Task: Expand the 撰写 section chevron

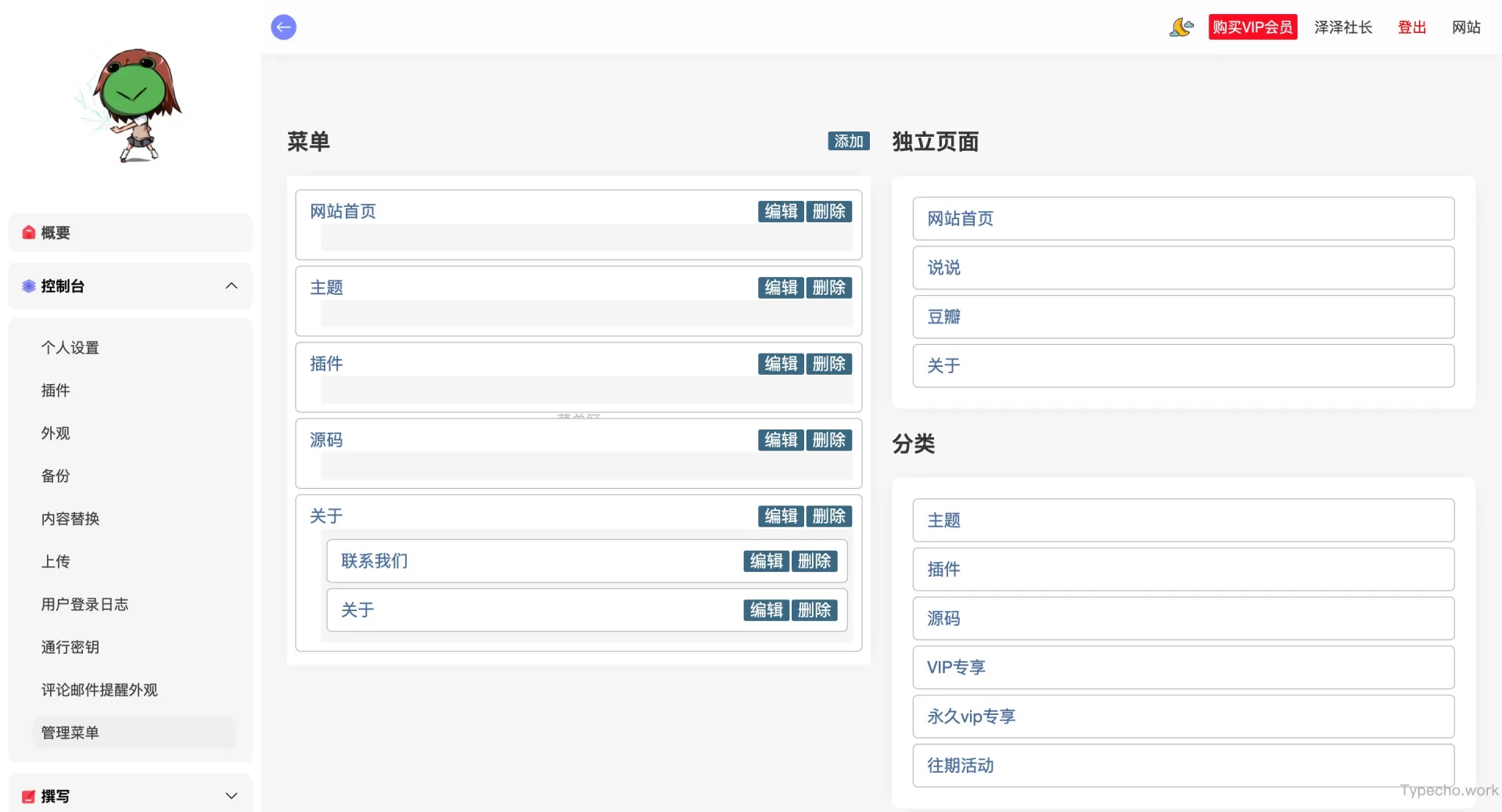Action: 232,796
